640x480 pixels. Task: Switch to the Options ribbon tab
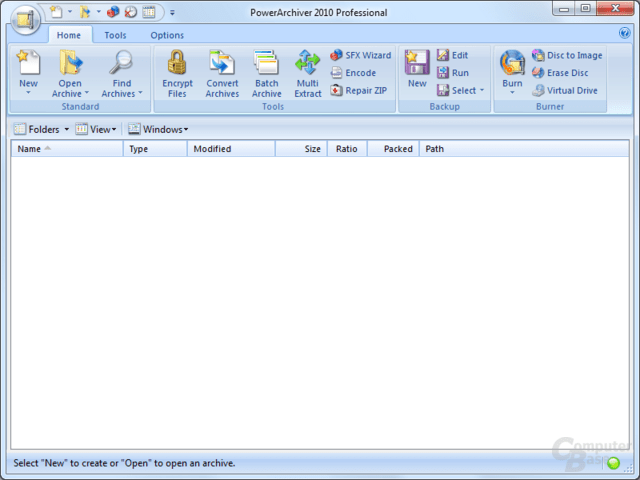(167, 35)
